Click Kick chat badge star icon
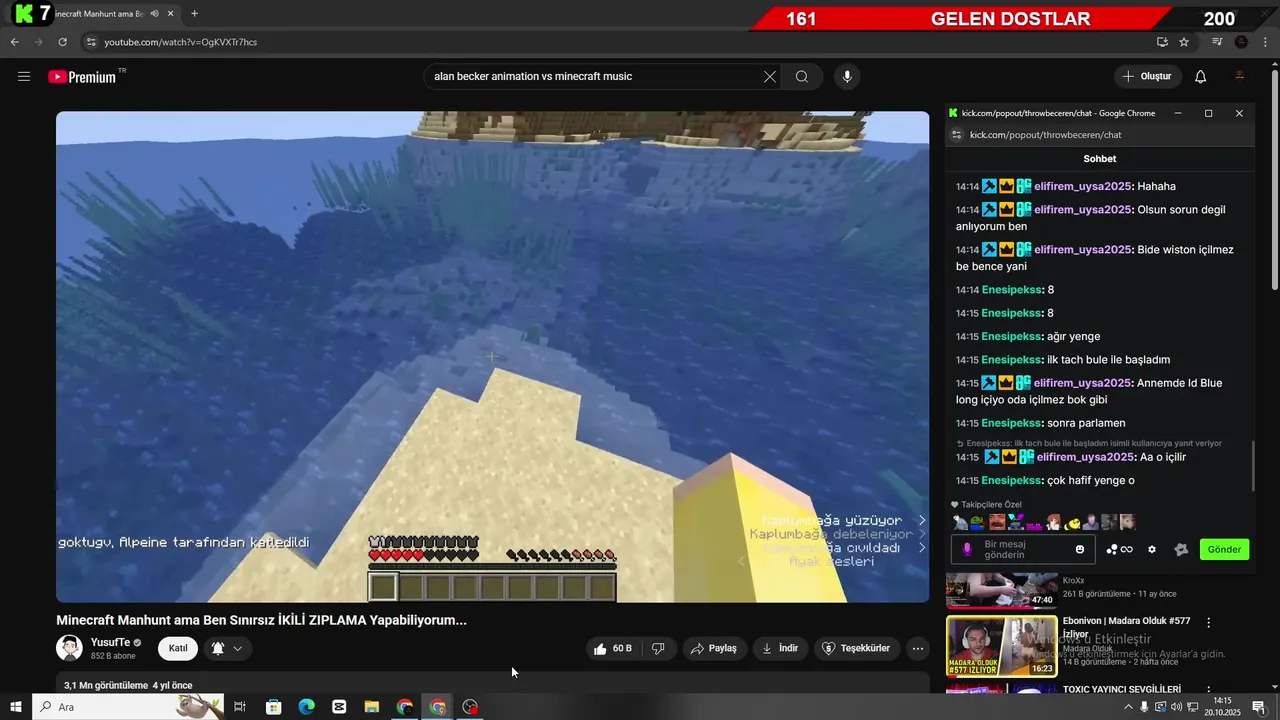 (x=1181, y=549)
